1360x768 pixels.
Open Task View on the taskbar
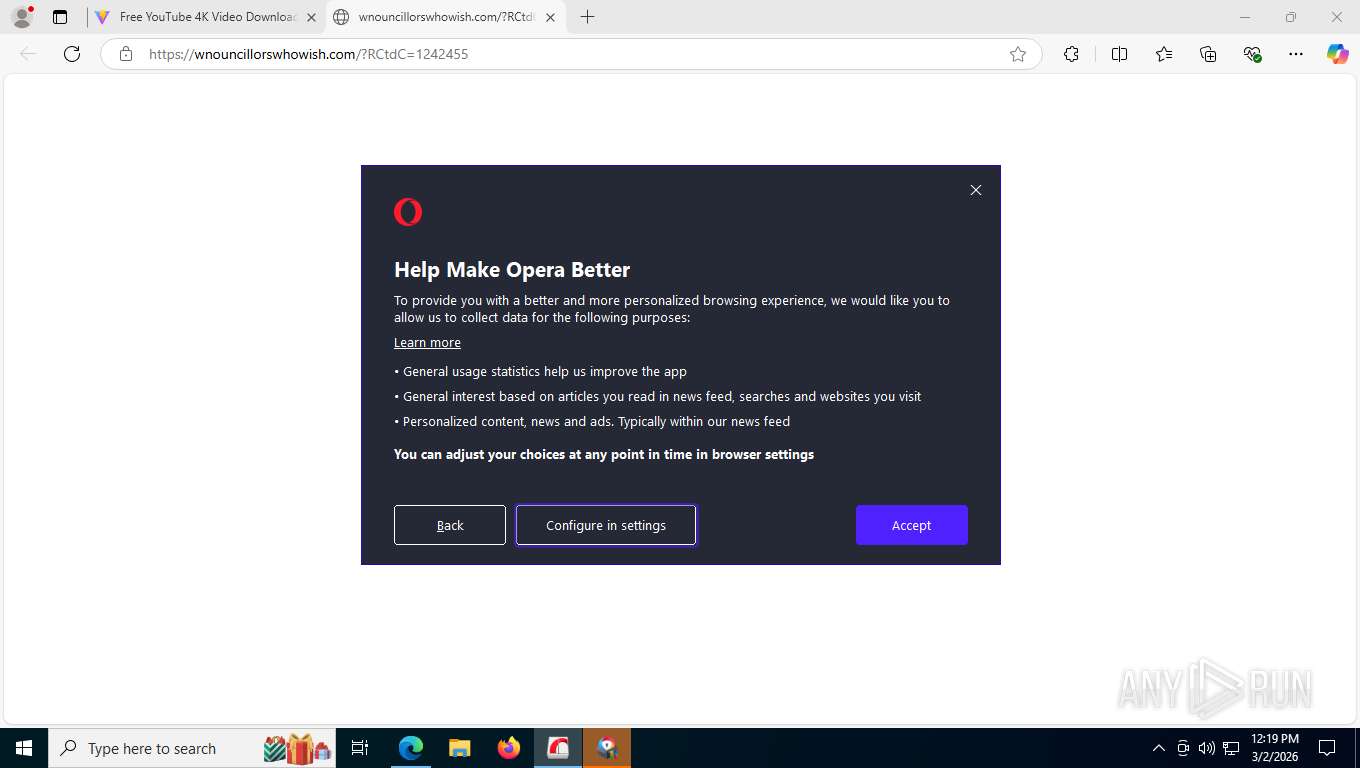(x=361, y=748)
